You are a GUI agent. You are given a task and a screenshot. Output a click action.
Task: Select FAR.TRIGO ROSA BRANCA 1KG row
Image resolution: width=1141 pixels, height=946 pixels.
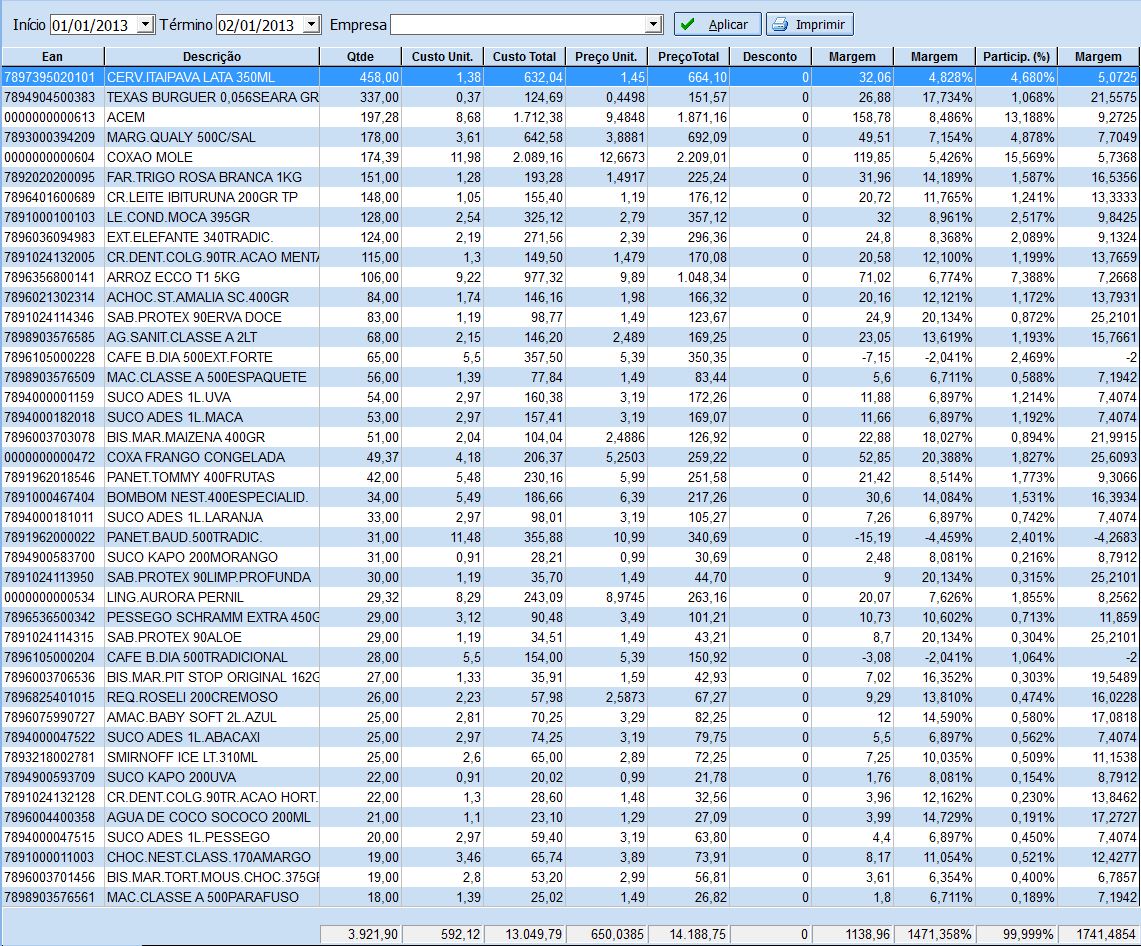pyautogui.click(x=570, y=177)
